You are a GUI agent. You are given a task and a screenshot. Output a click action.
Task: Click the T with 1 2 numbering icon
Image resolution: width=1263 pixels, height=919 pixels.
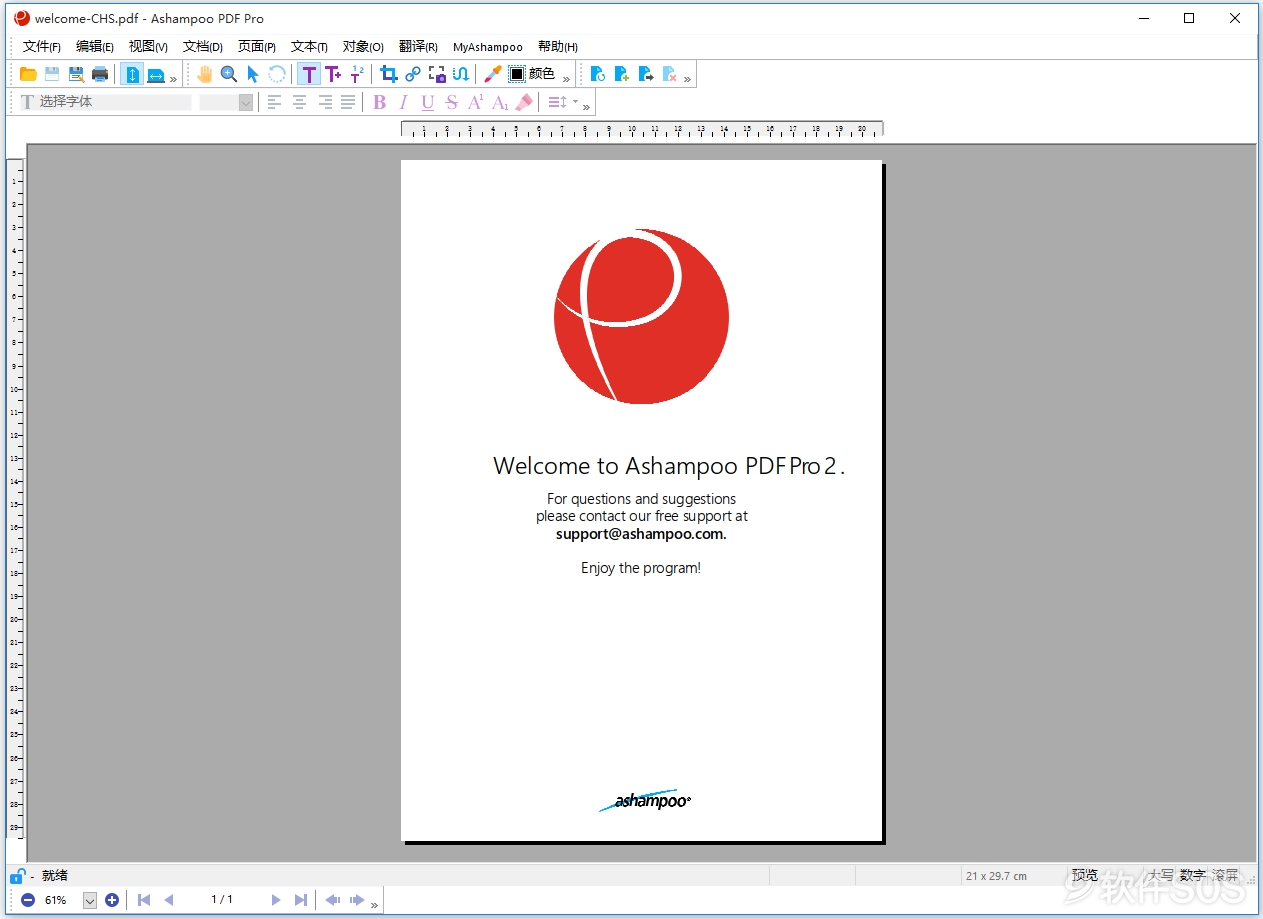(x=357, y=74)
